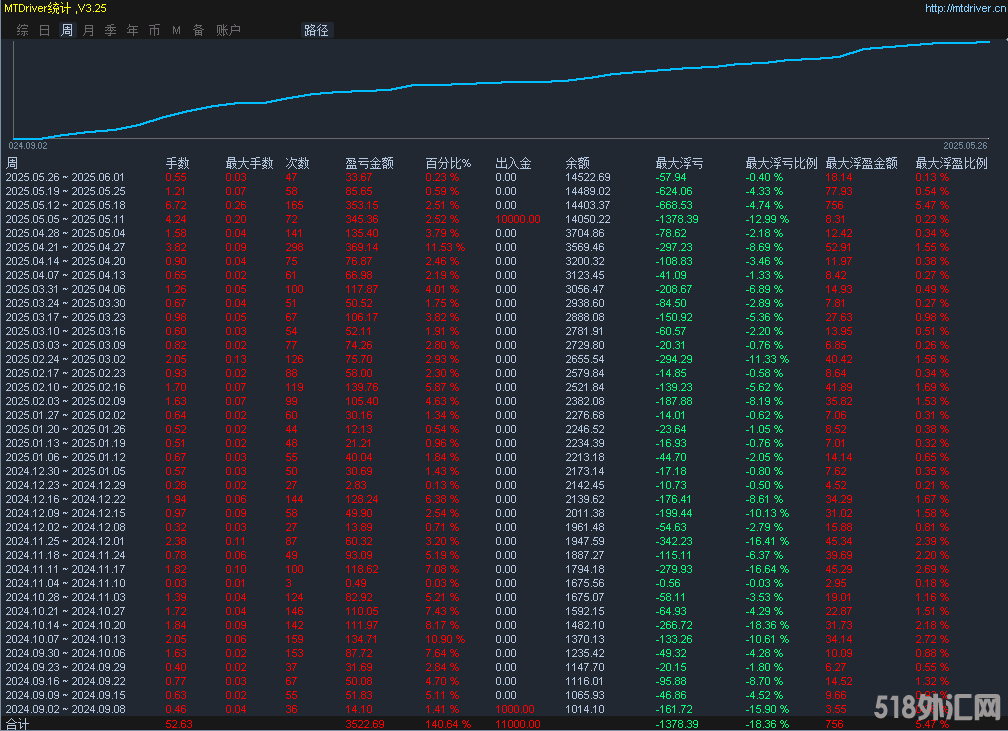Image resolution: width=1008 pixels, height=731 pixels.
Task: Click the 最大浮亏比例 column header
Action: pyautogui.click(x=781, y=163)
